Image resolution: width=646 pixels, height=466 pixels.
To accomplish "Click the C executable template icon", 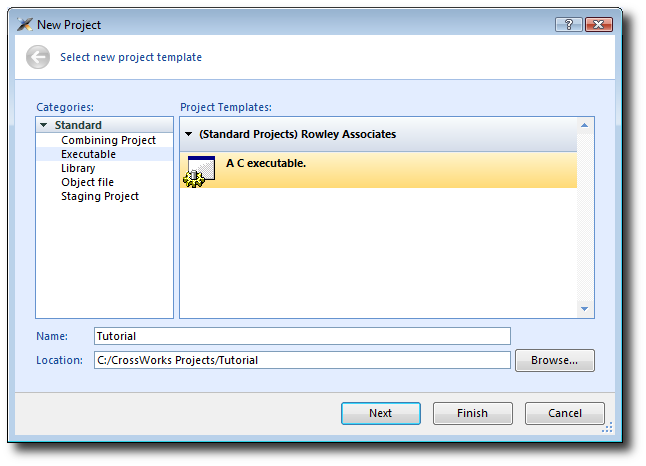I will coord(199,171).
